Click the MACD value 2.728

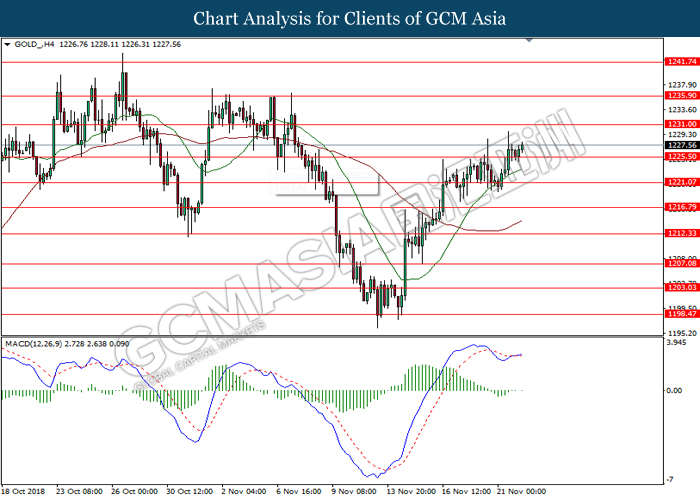point(74,344)
